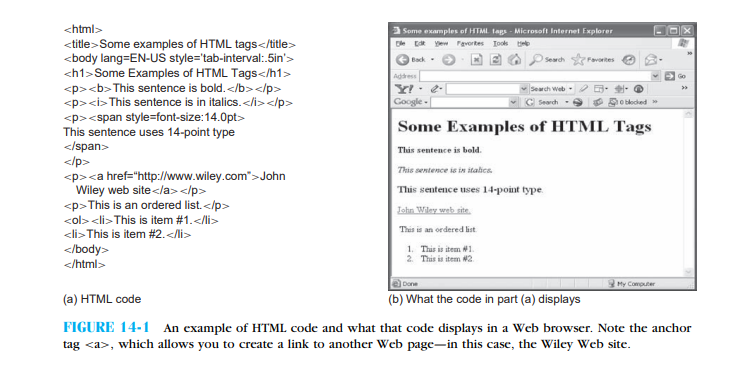Click the Google logo on Google toolbar

click(408, 102)
